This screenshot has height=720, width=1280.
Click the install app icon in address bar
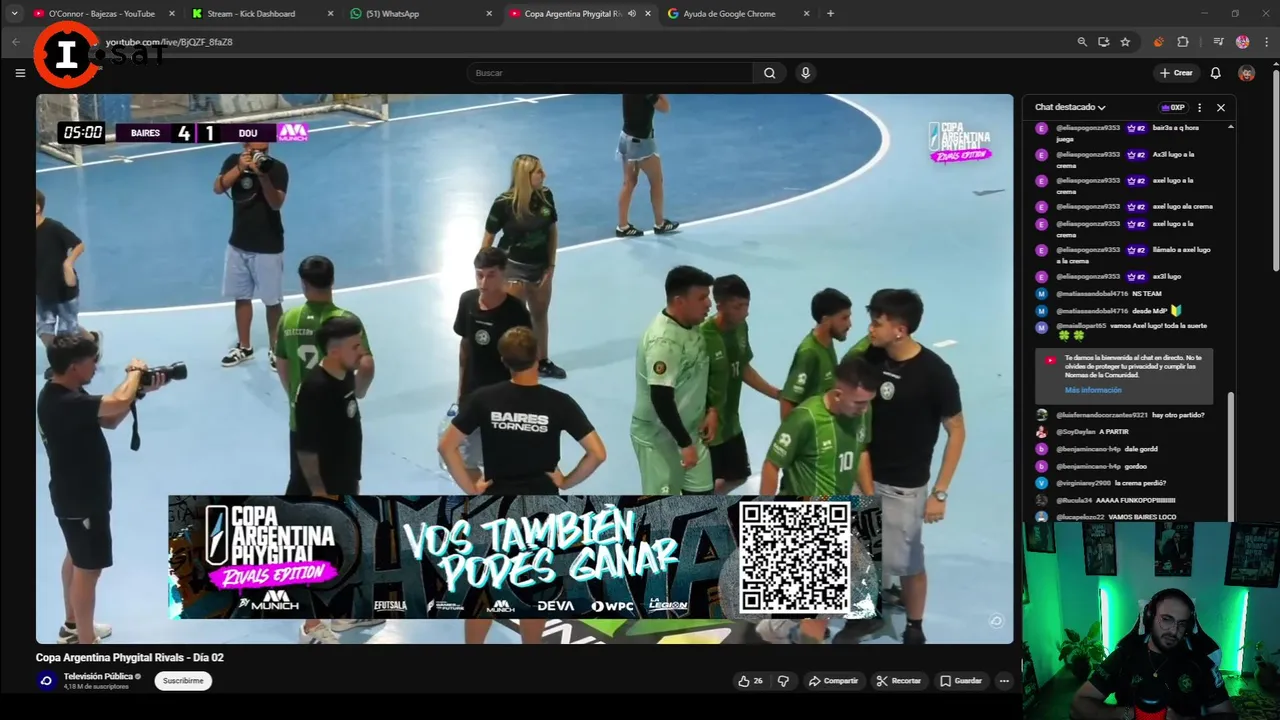(x=1104, y=42)
